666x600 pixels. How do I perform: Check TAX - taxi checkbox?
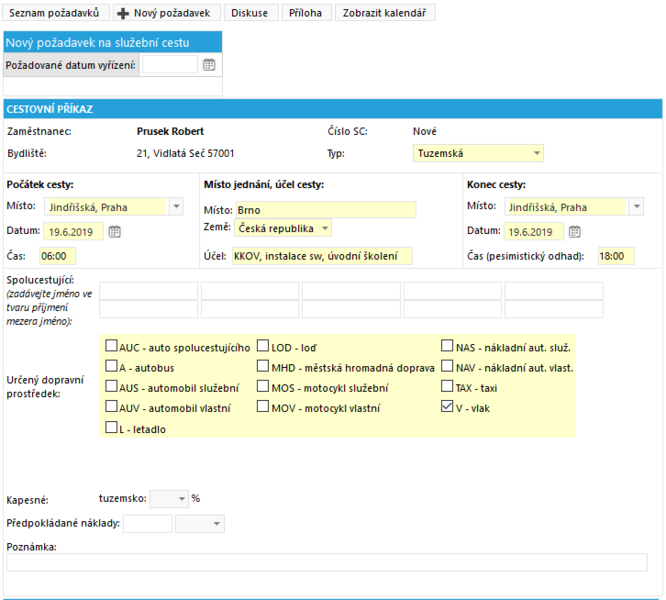[x=447, y=386]
